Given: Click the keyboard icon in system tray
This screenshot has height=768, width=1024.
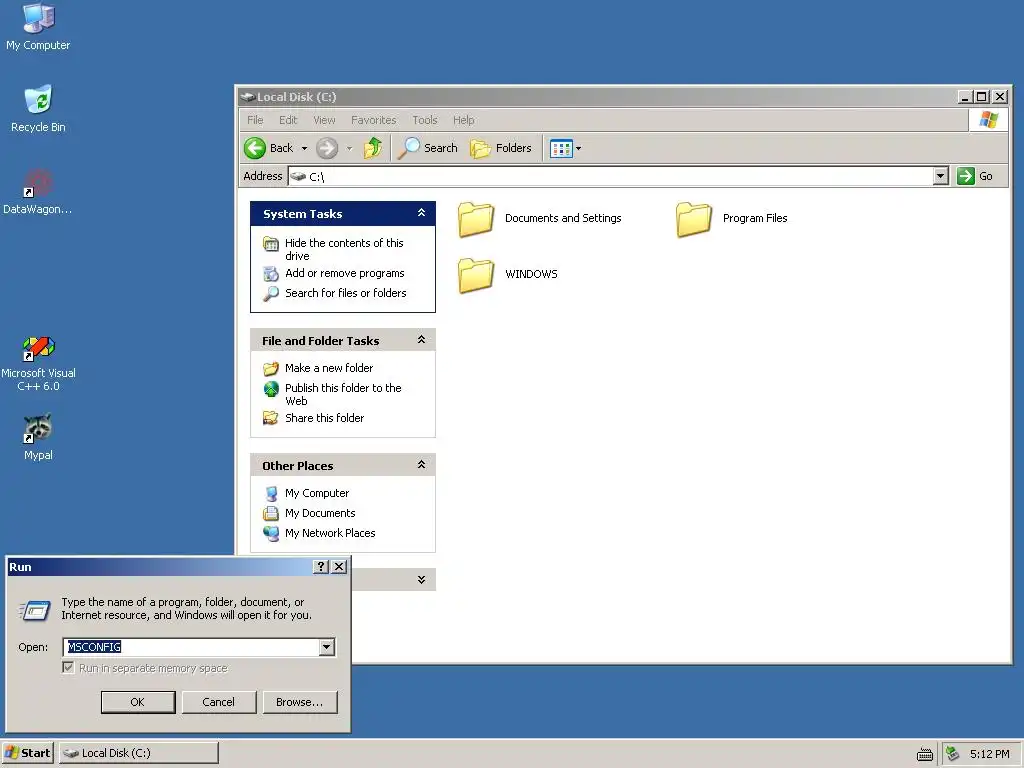Looking at the screenshot, I should click(925, 754).
